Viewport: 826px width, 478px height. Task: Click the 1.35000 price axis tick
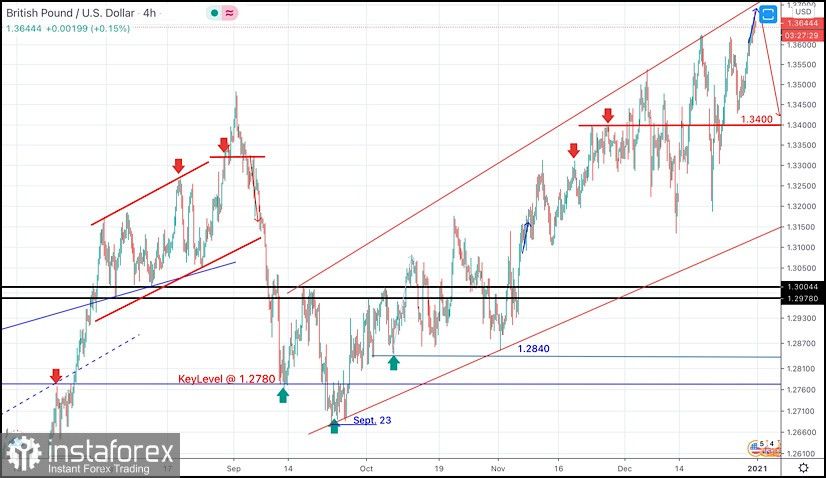802,84
